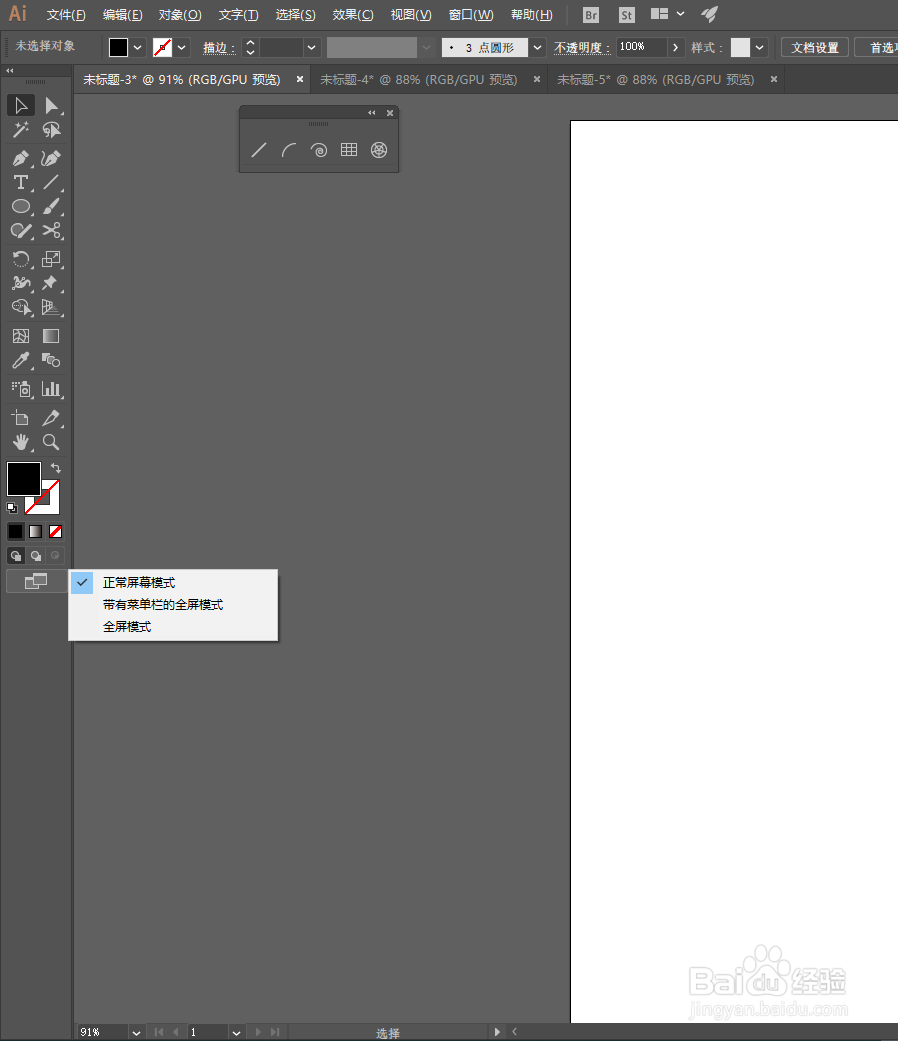Select the Zoom tool
Screen dimensions: 898x1041
pyautogui.click(x=51, y=442)
